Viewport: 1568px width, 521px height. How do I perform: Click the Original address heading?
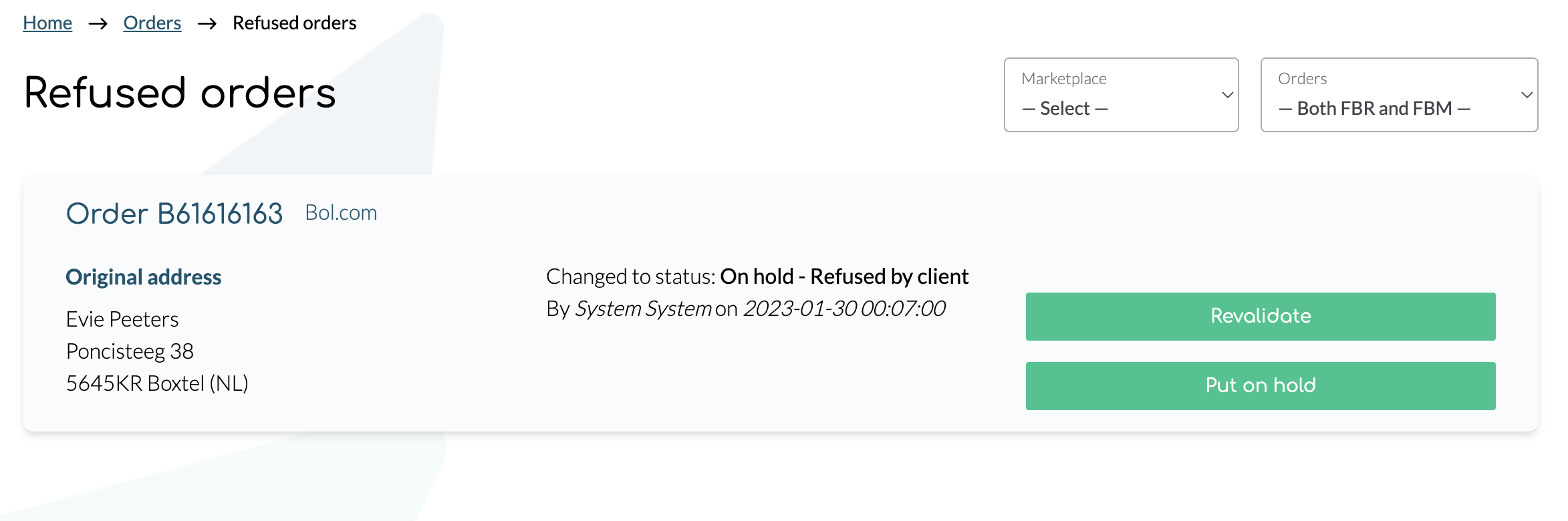point(144,277)
